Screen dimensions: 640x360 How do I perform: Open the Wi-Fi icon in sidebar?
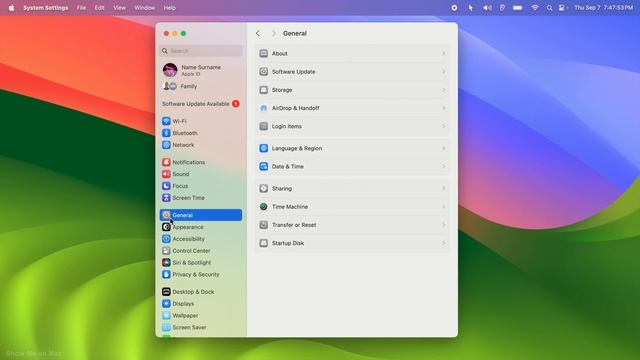click(166, 121)
